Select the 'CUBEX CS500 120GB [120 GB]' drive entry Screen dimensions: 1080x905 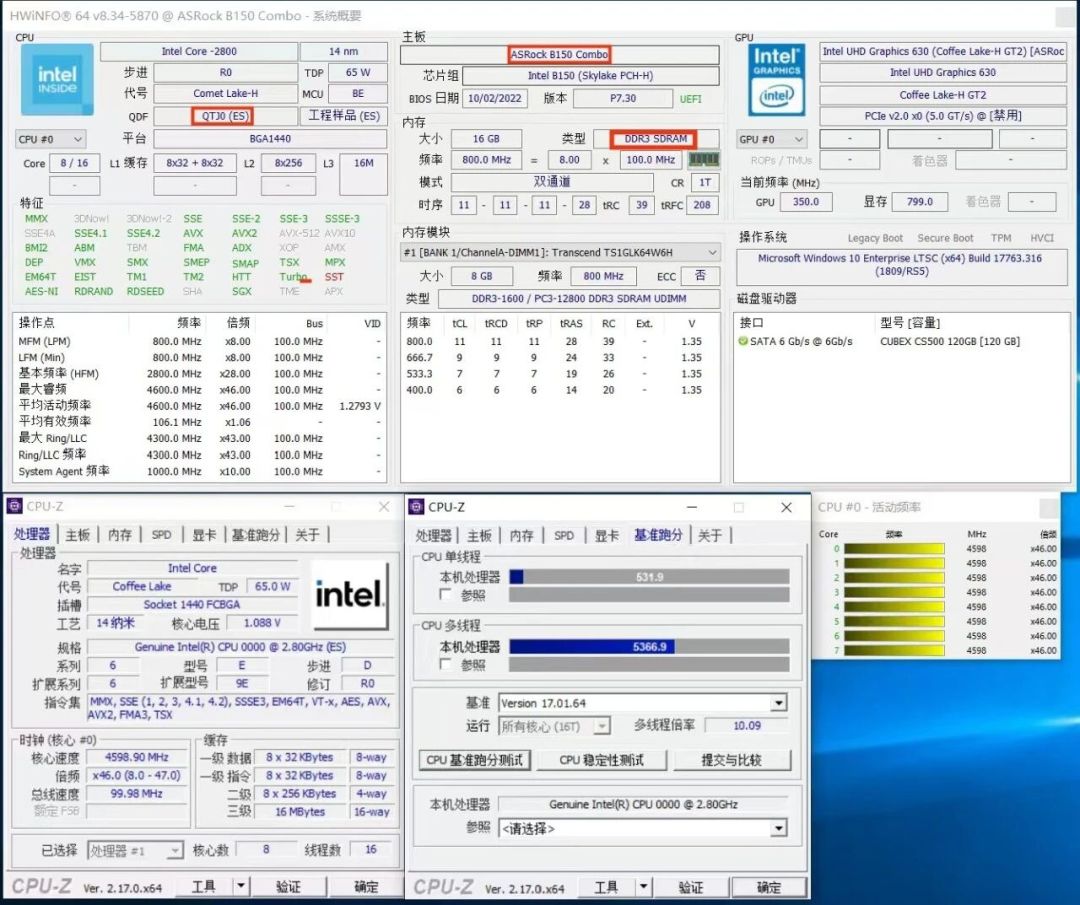tap(950, 342)
